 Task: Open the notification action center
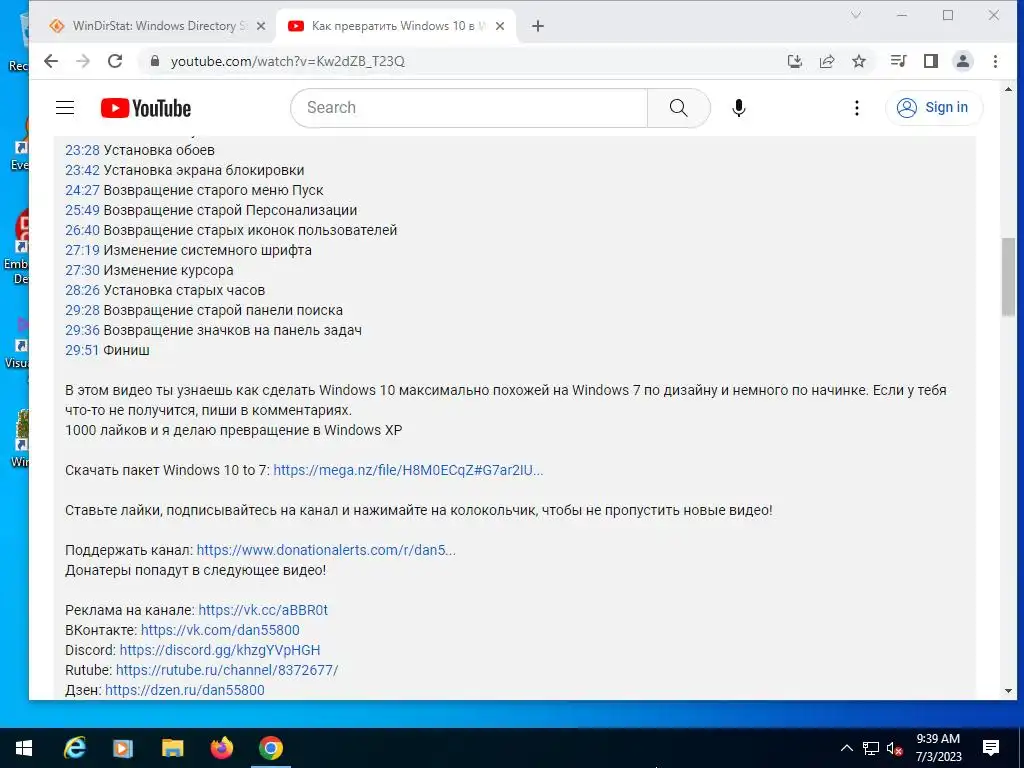pyautogui.click(x=991, y=748)
